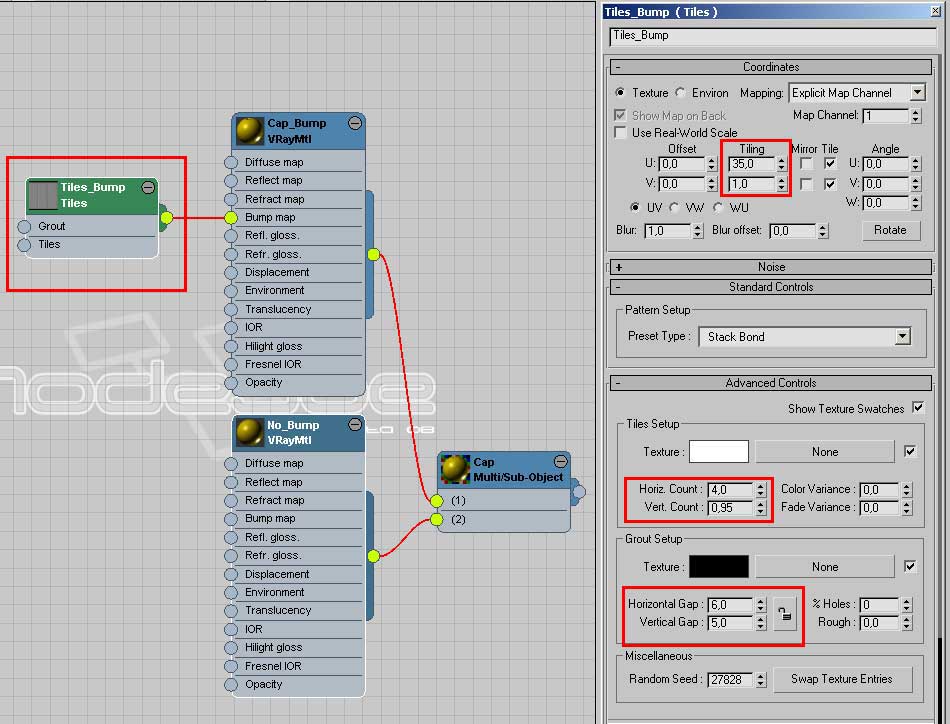Collapse the Cap_Bump node with minus icon
950x724 pixels.
(x=354, y=123)
